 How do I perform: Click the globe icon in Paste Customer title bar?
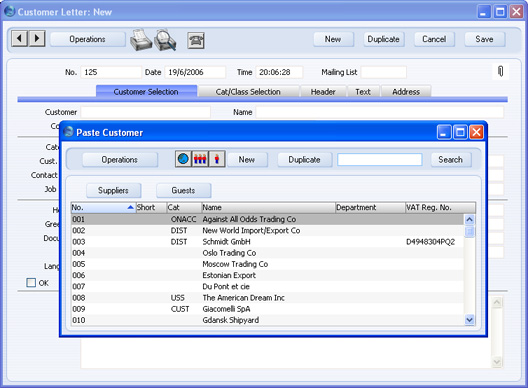pos(68,131)
